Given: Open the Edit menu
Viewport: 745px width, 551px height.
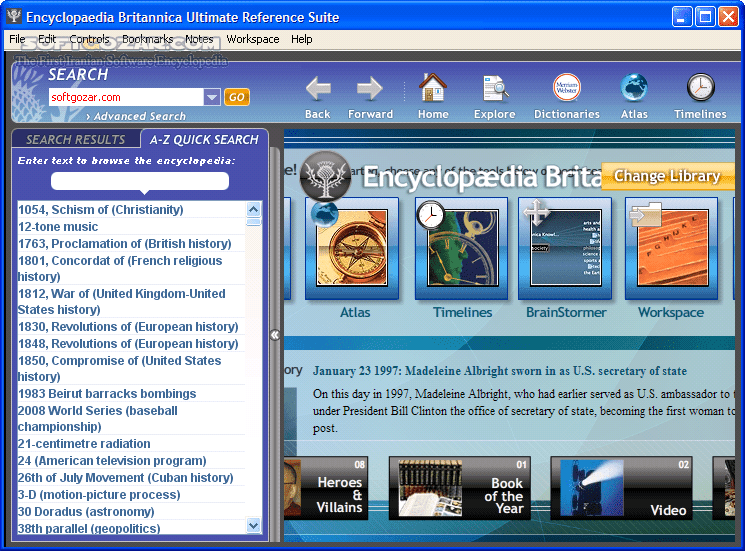Looking at the screenshot, I should click(x=47, y=39).
